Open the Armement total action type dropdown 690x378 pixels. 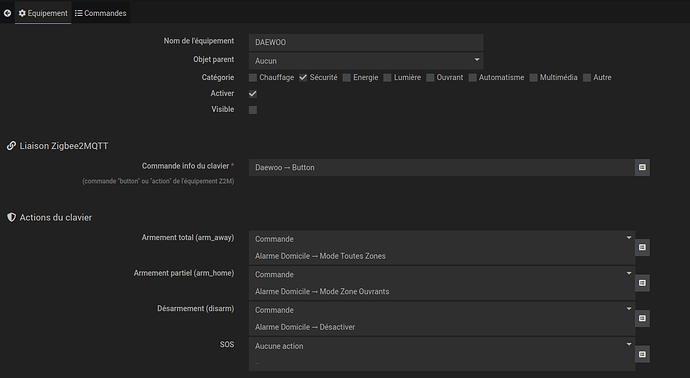click(x=442, y=239)
